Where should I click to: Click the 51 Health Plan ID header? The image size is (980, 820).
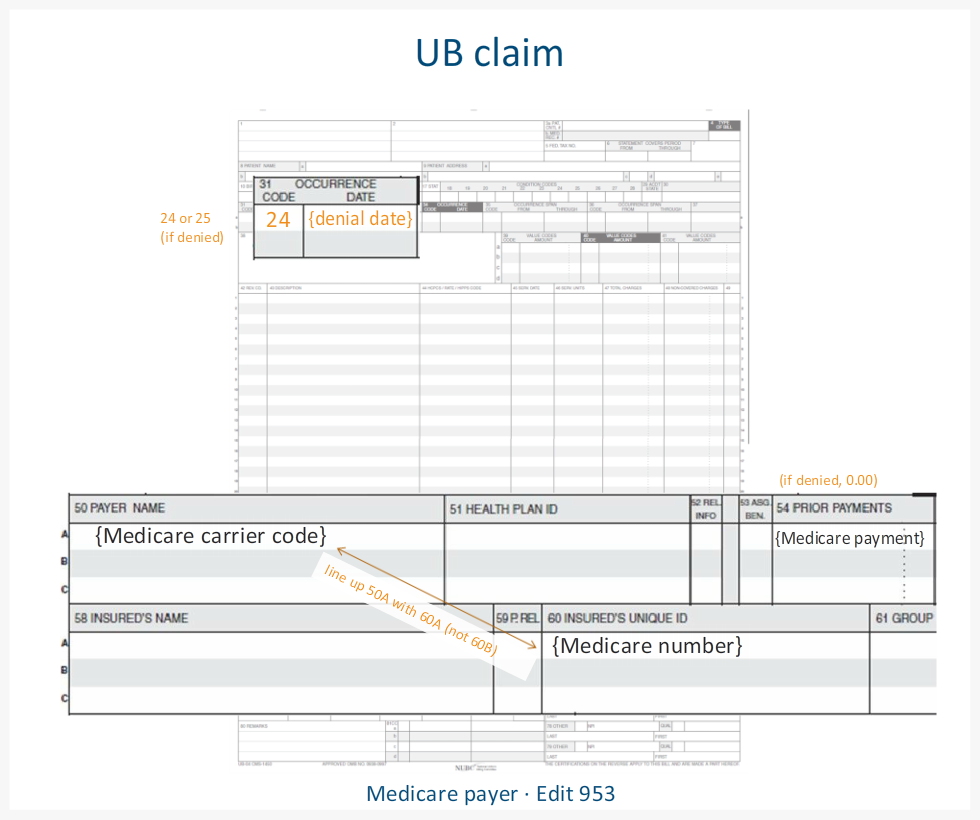pyautogui.click(x=504, y=510)
